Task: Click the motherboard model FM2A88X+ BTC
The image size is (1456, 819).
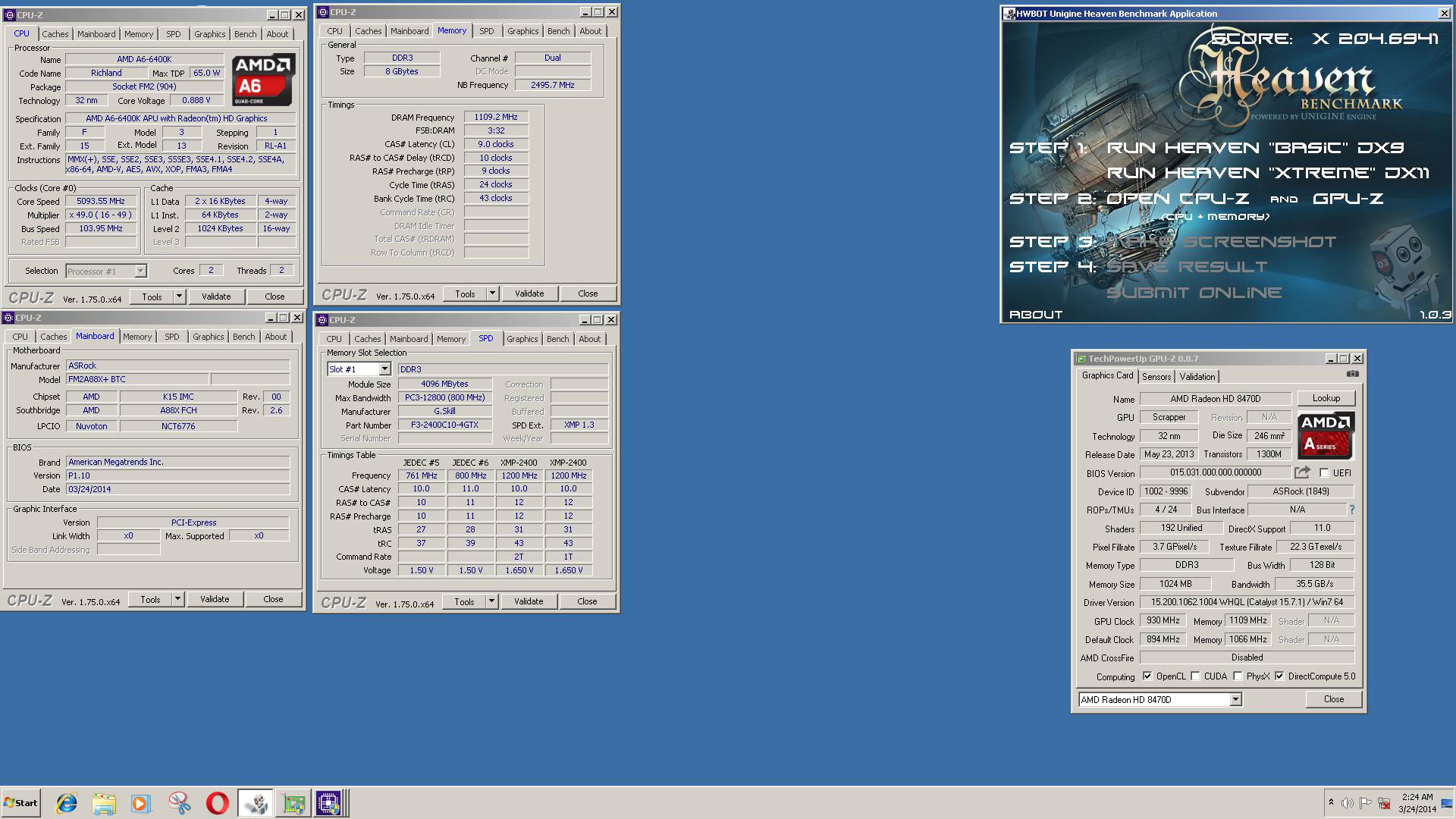Action: point(137,379)
